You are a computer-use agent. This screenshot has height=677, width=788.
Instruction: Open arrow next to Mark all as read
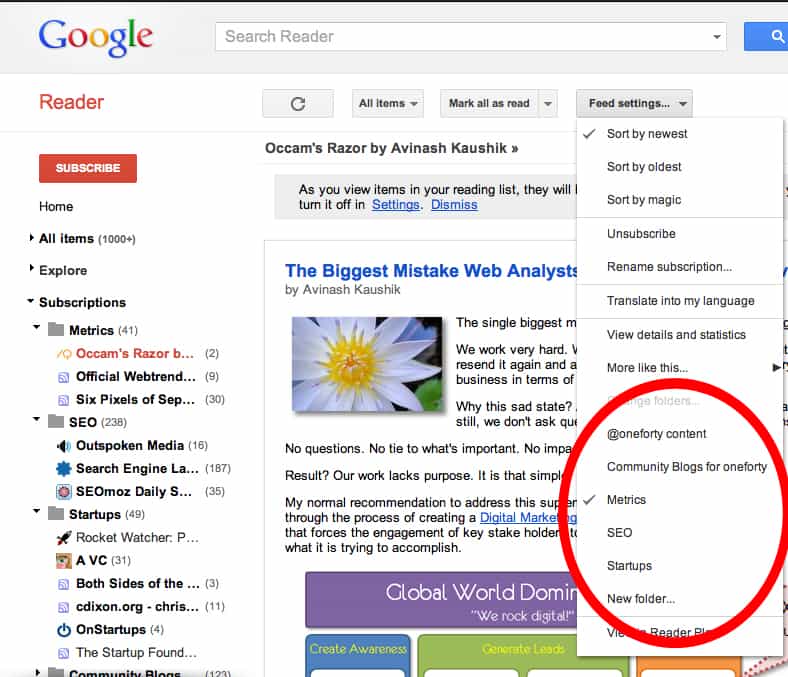(548, 104)
